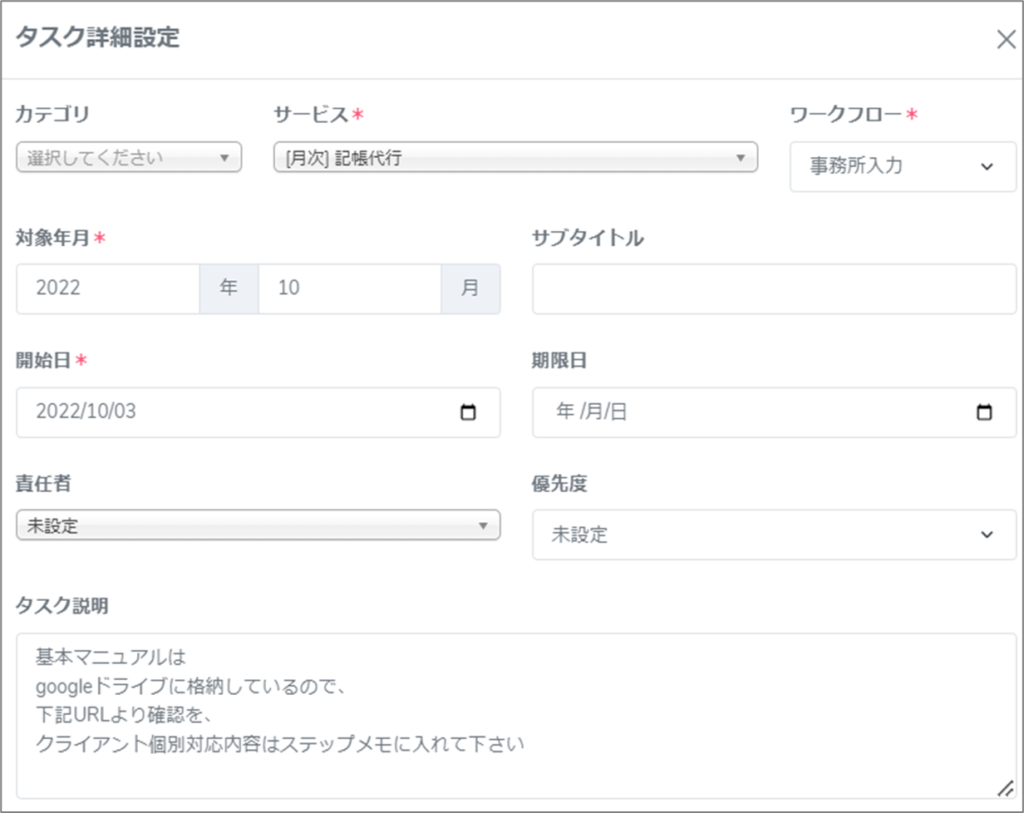Click the 対象年月 field label

[x=53, y=238]
